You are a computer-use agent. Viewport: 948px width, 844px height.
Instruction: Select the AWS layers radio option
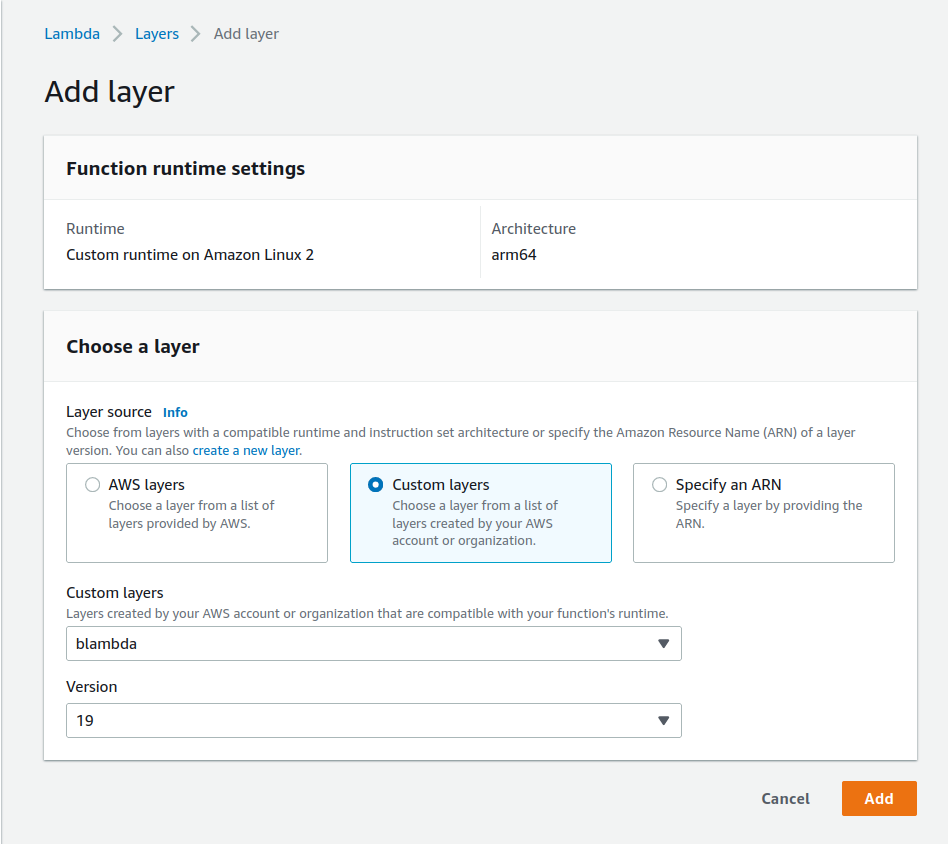93,485
